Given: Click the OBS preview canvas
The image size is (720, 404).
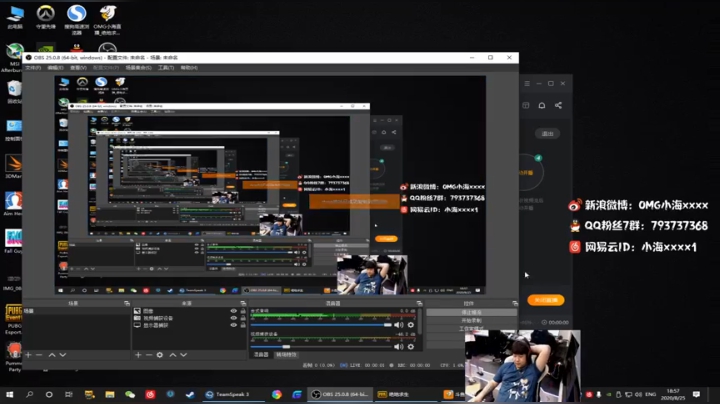Looking at the screenshot, I should click(270, 185).
